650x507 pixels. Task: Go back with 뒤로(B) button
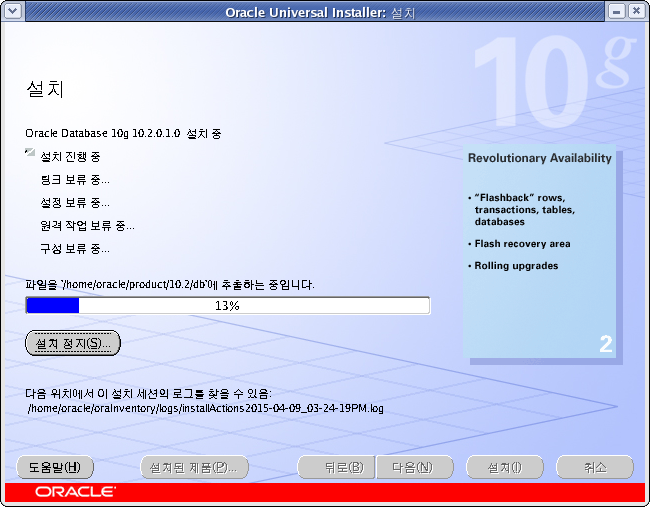coord(336,467)
